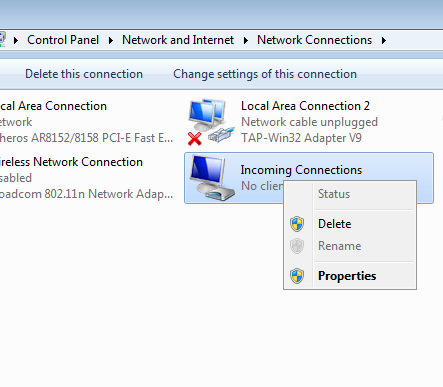Click Delete this connection toolbar button
This screenshot has width=443, height=387.
click(84, 74)
